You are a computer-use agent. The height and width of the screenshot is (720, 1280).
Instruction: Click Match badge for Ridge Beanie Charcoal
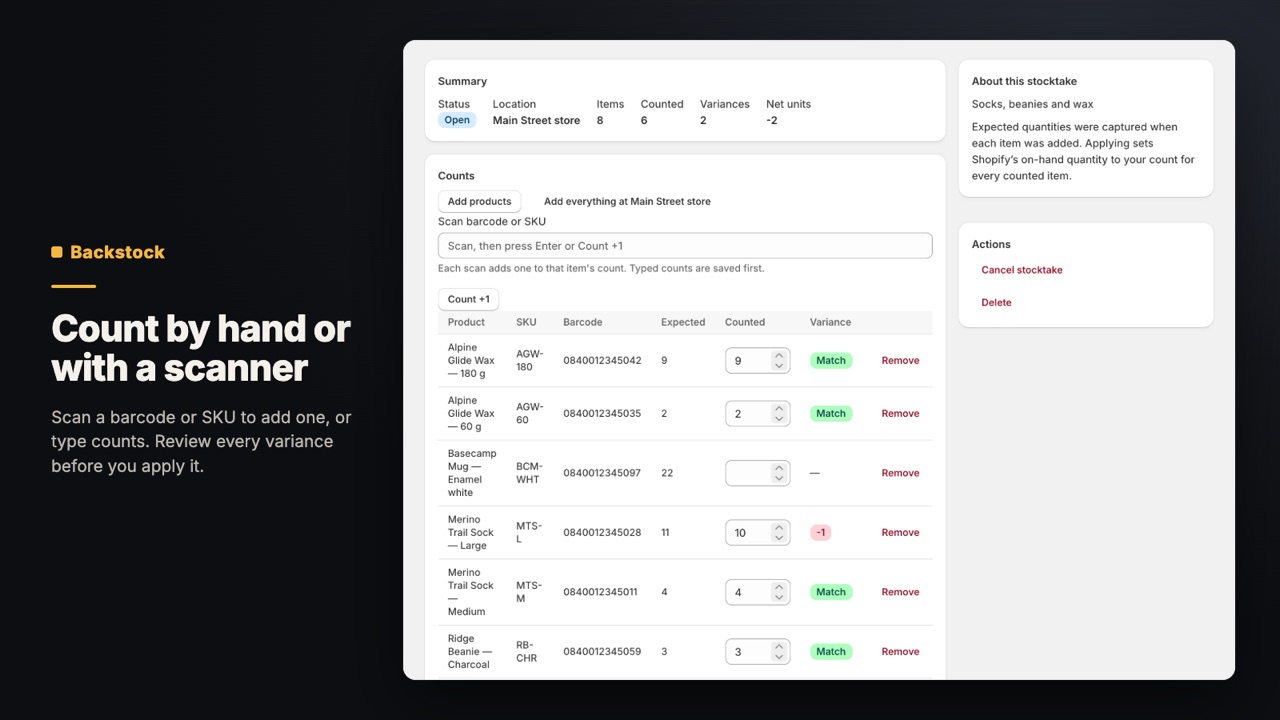831,652
